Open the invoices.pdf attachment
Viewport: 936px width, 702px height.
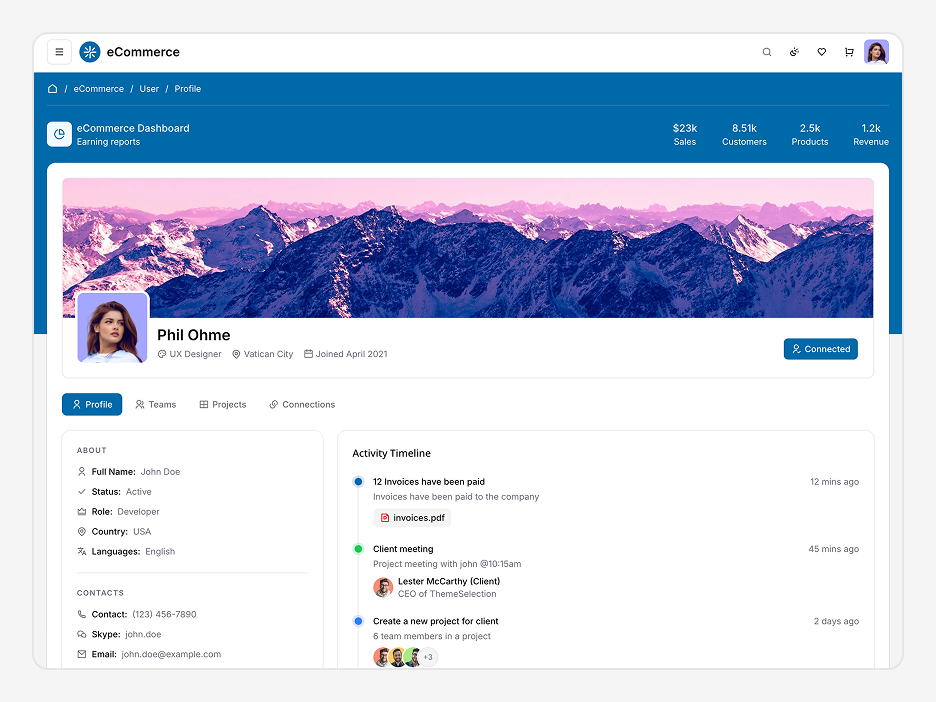(x=412, y=518)
